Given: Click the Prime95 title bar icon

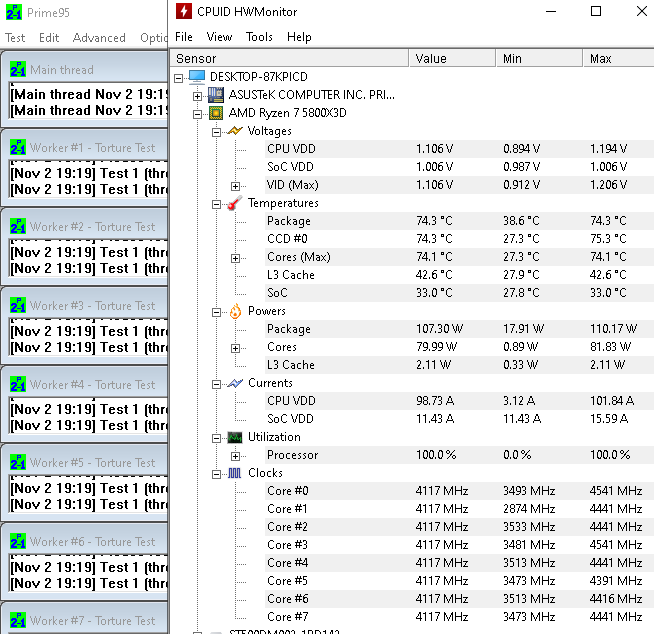Looking at the screenshot, I should 14,13.
